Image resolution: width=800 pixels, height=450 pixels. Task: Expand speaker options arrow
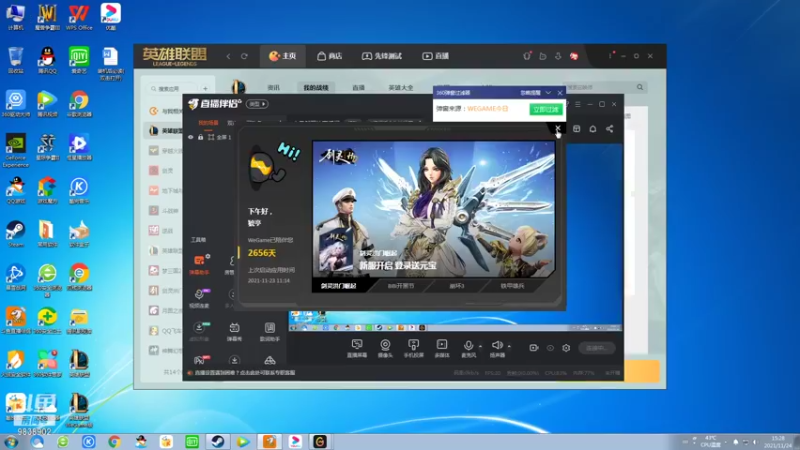(x=509, y=346)
